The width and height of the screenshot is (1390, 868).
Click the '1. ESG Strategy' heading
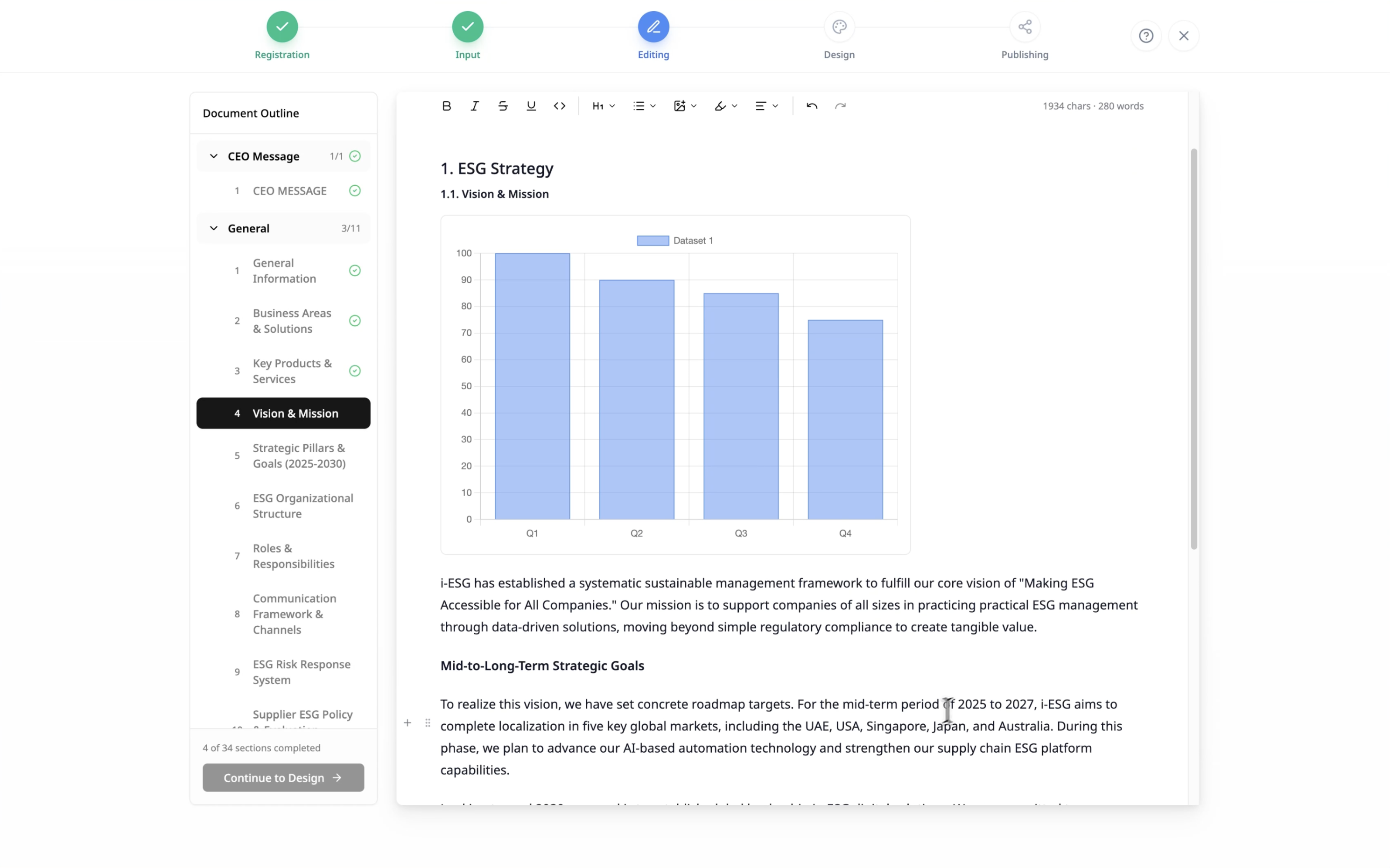pos(497,168)
